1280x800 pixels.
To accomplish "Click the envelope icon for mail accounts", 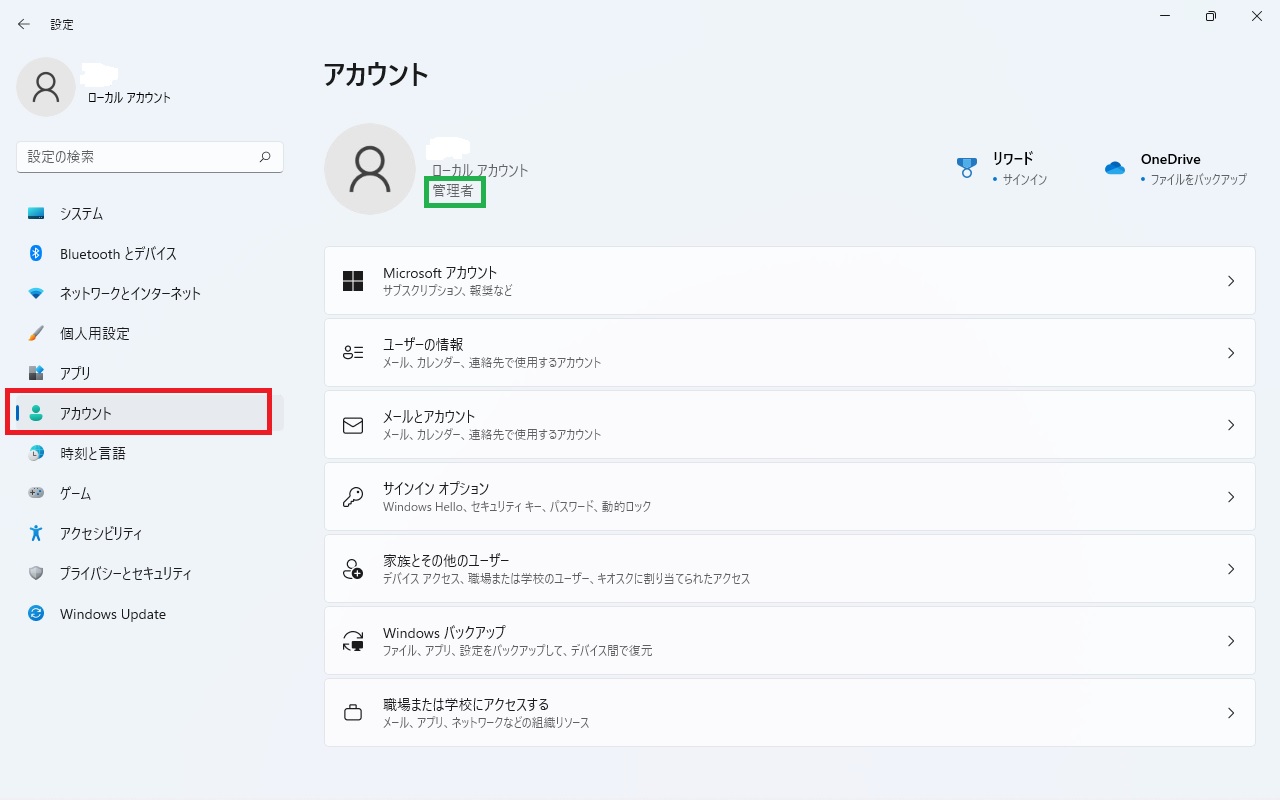I will coord(353,425).
